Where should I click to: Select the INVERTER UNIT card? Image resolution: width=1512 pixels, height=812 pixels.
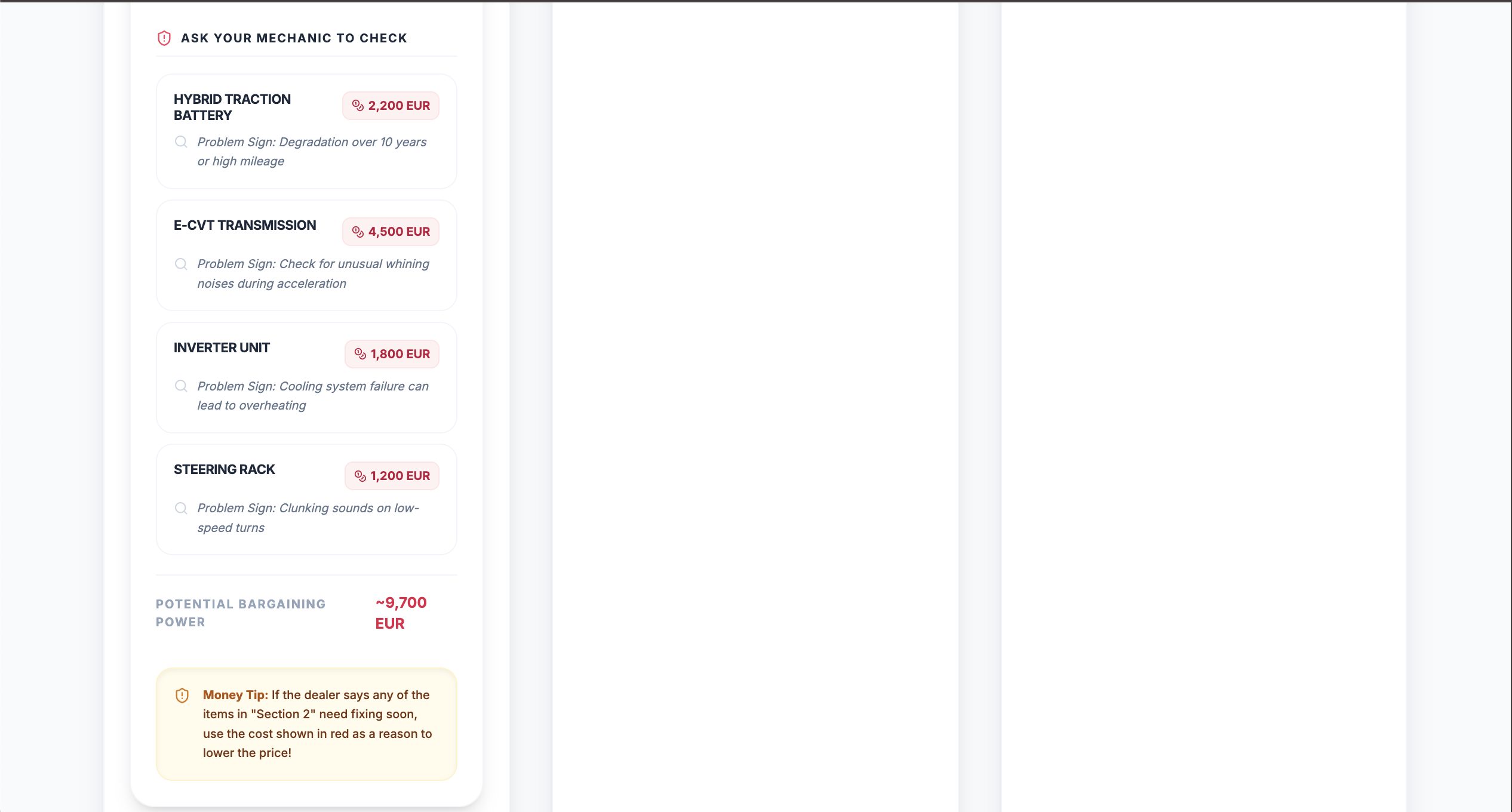click(306, 378)
